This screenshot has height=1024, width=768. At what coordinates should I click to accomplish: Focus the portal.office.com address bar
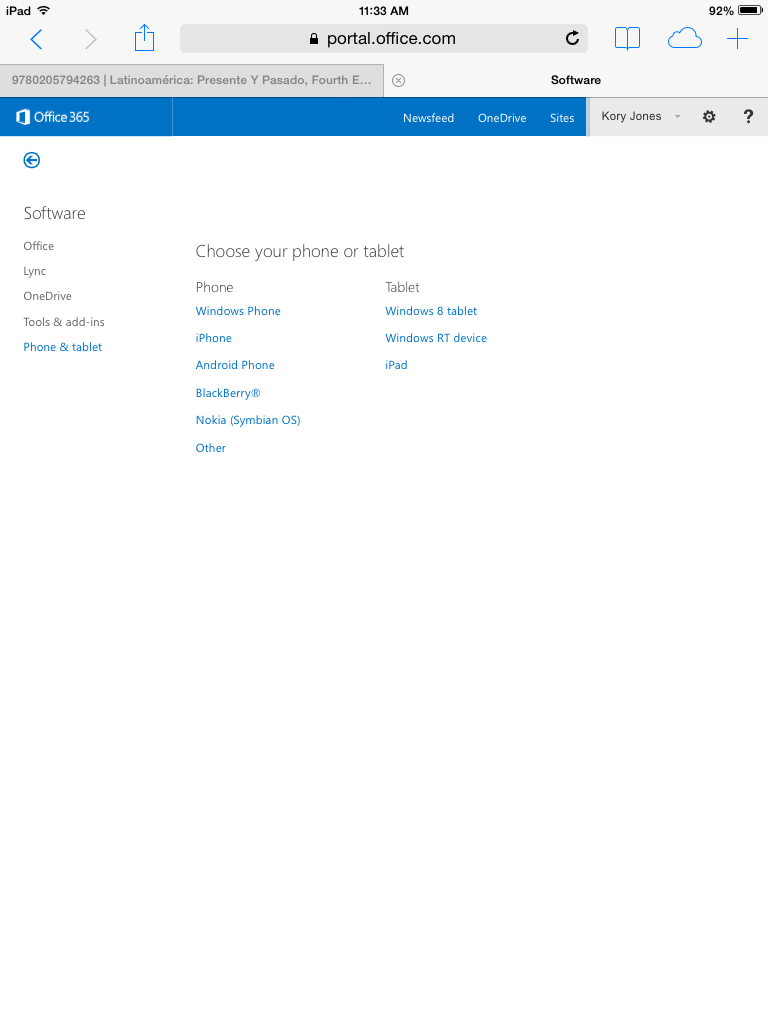[x=384, y=39]
